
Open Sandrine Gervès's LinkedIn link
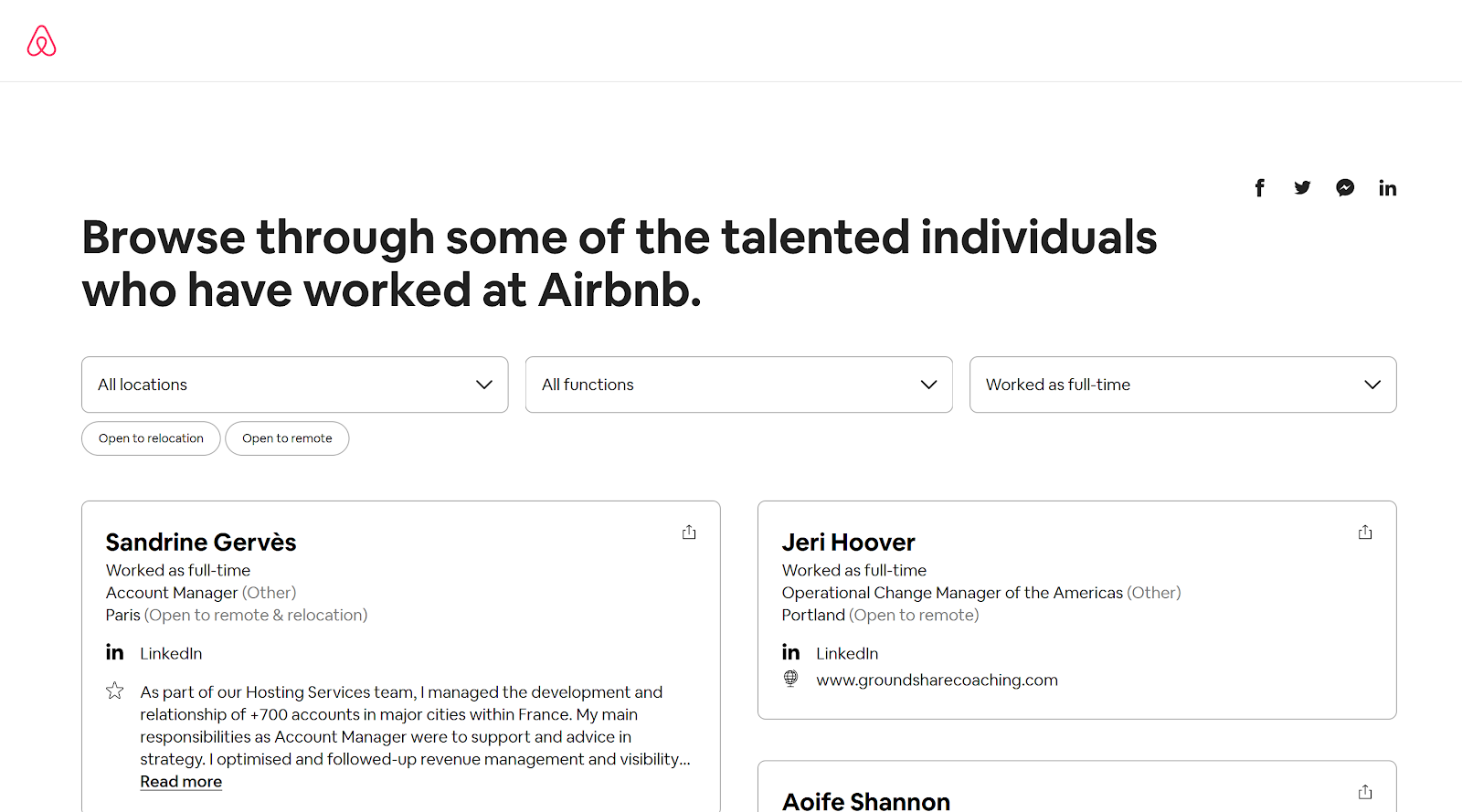(171, 653)
